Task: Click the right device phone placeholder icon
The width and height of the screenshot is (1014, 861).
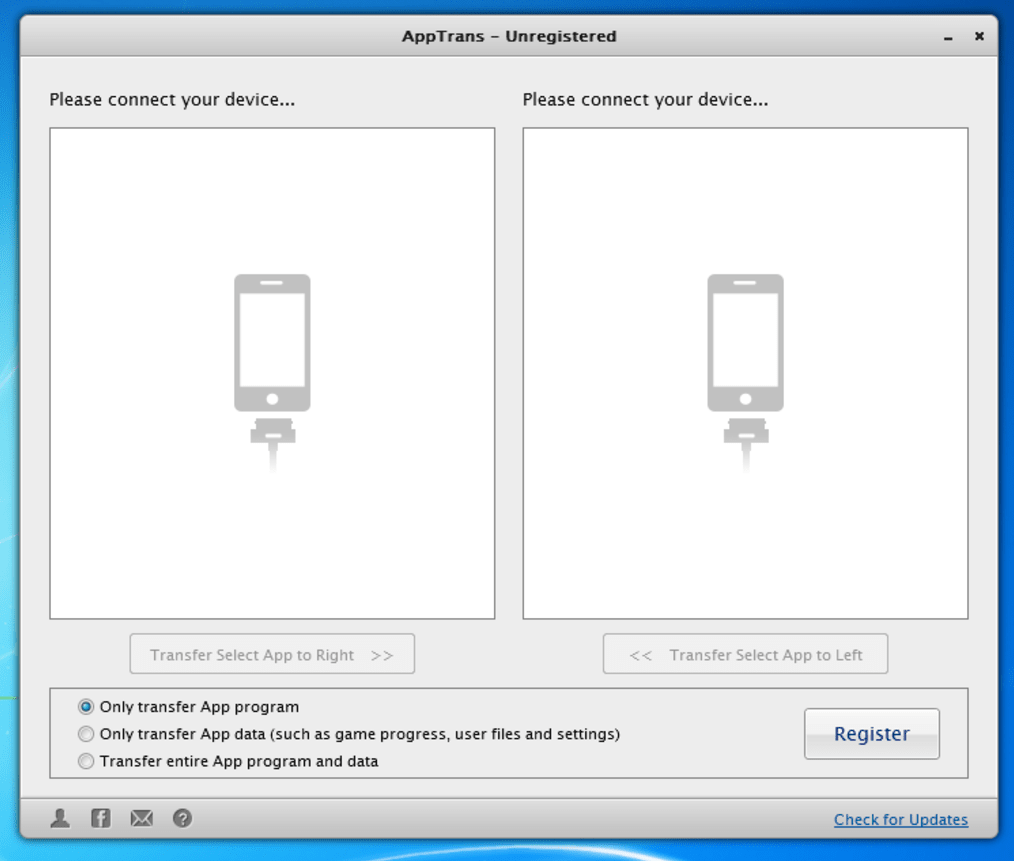Action: click(746, 373)
